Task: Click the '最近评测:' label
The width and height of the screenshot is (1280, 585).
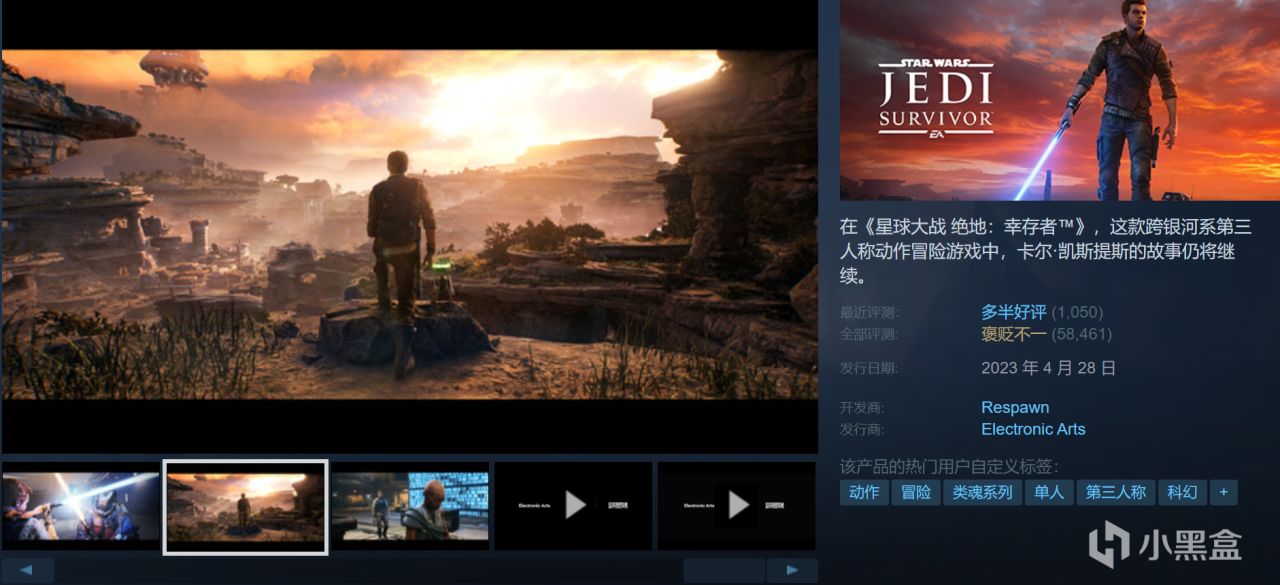Action: 869,313
